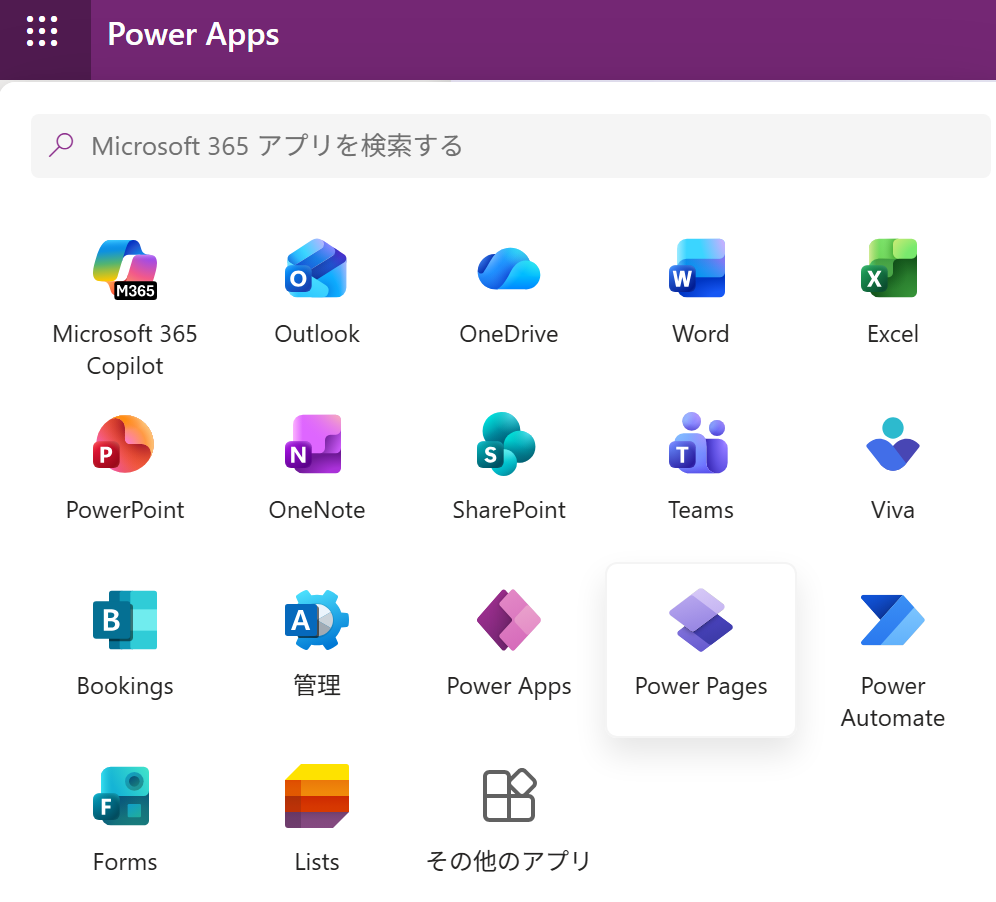Launch Power Automate app
Image resolution: width=996 pixels, height=902 pixels.
point(892,622)
